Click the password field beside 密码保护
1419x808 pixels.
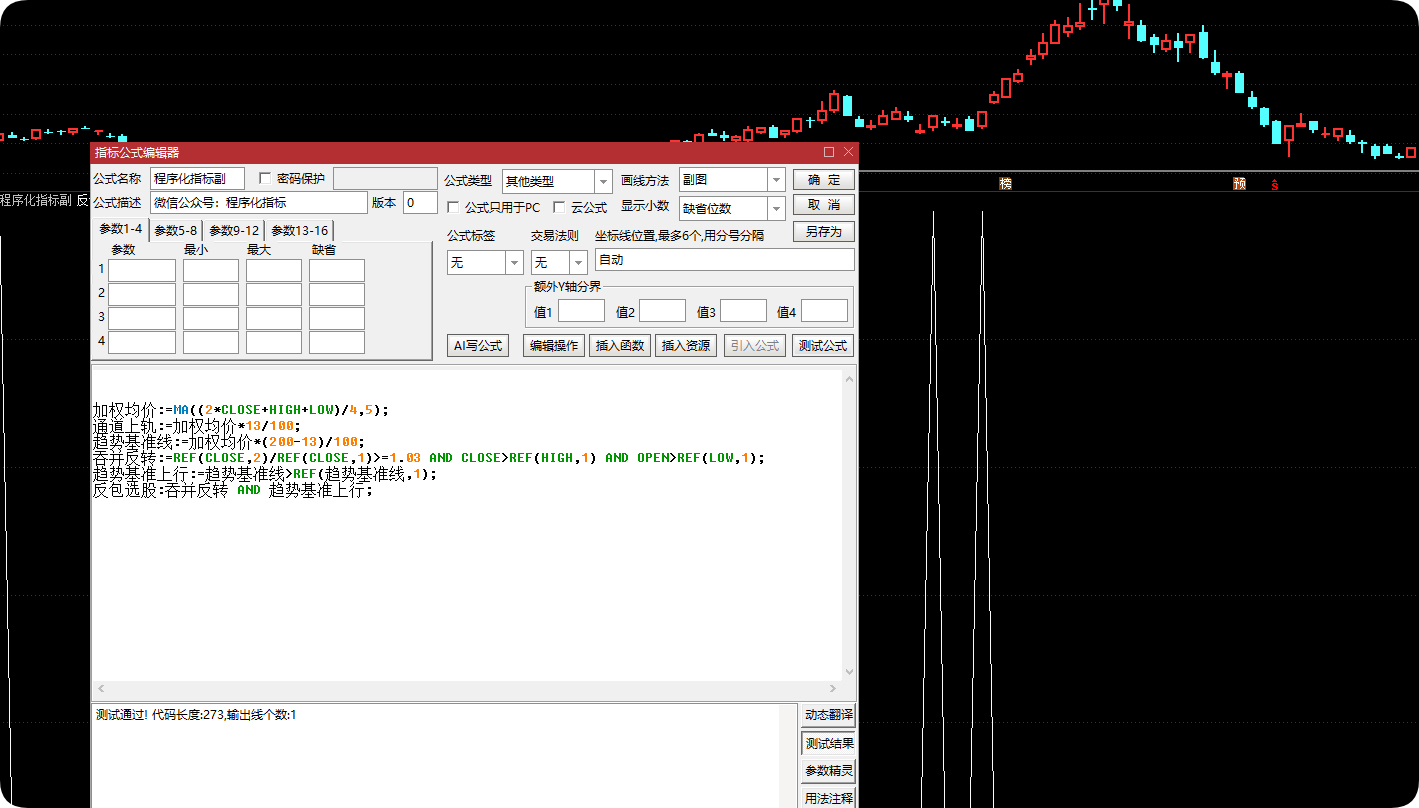385,179
